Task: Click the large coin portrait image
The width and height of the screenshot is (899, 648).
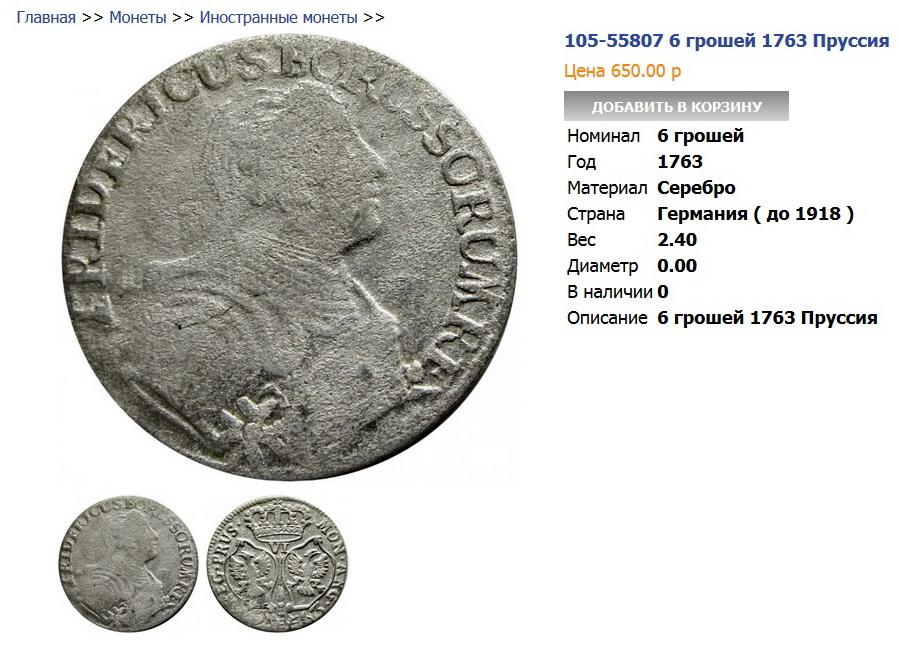Action: tap(288, 258)
